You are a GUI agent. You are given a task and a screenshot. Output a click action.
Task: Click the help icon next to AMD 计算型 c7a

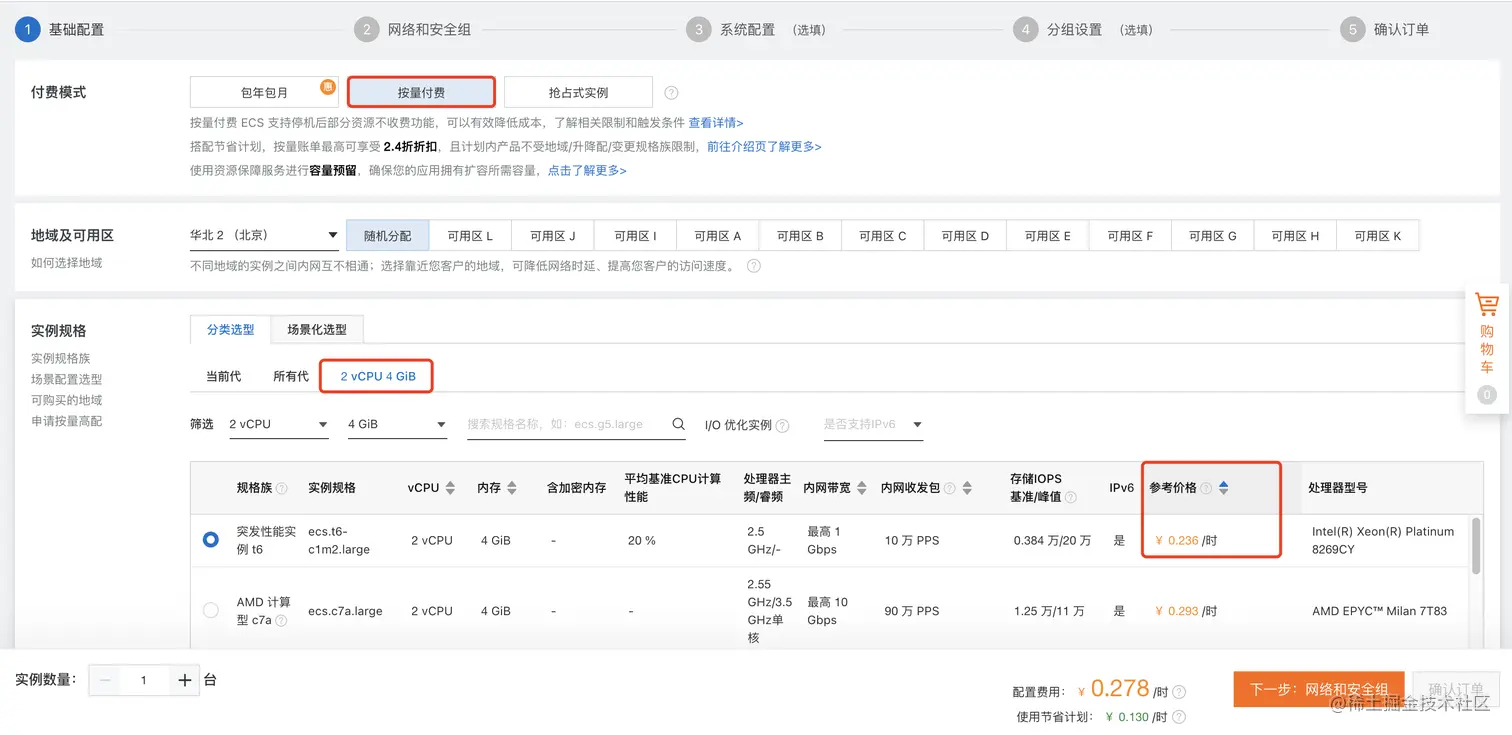coord(281,621)
